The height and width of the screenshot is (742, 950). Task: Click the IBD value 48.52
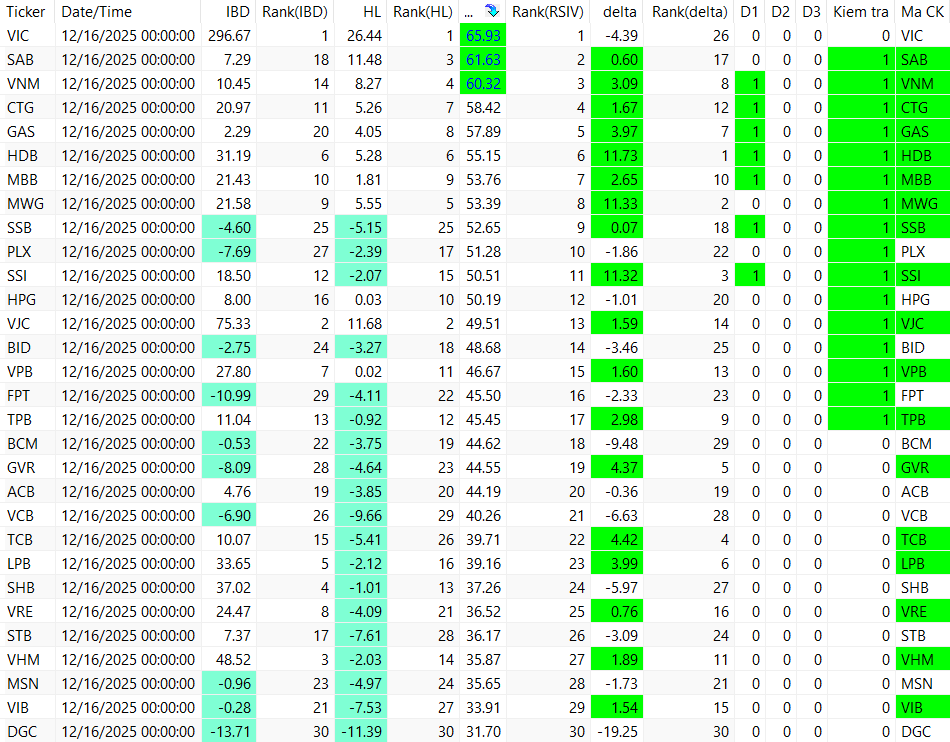(233, 660)
